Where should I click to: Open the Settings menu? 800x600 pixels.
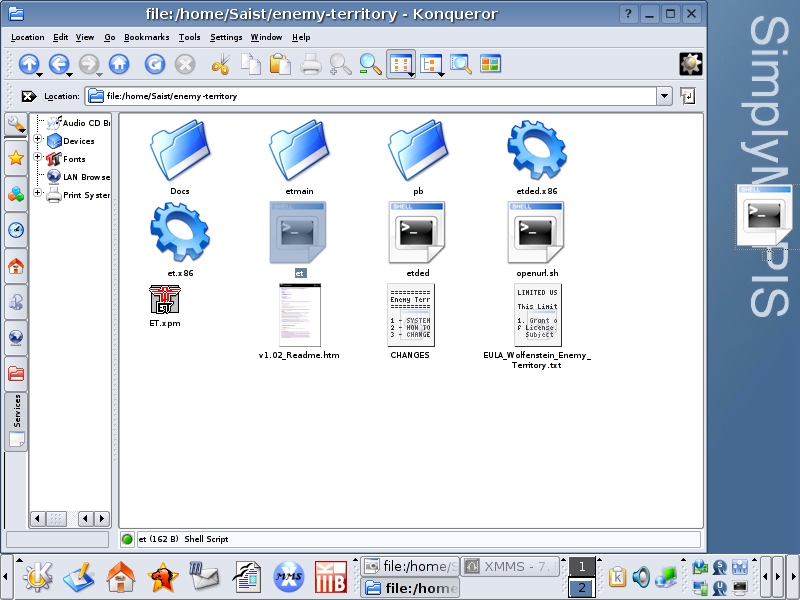(226, 37)
